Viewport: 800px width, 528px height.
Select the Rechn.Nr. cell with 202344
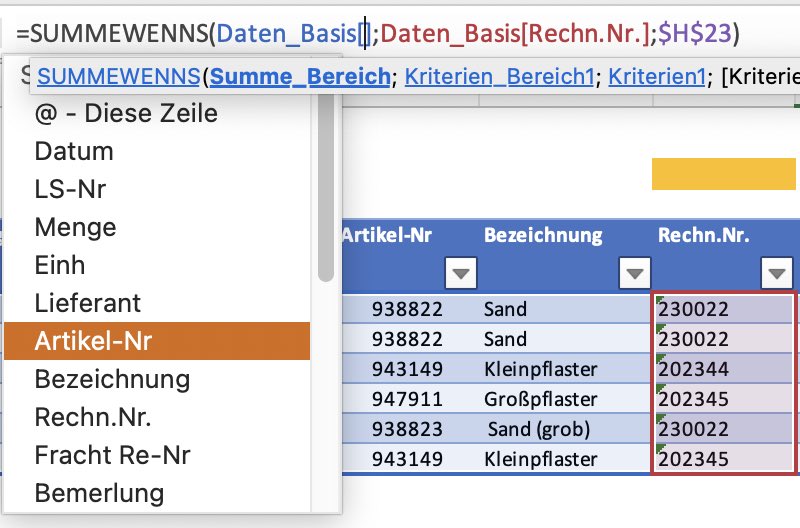point(723,369)
